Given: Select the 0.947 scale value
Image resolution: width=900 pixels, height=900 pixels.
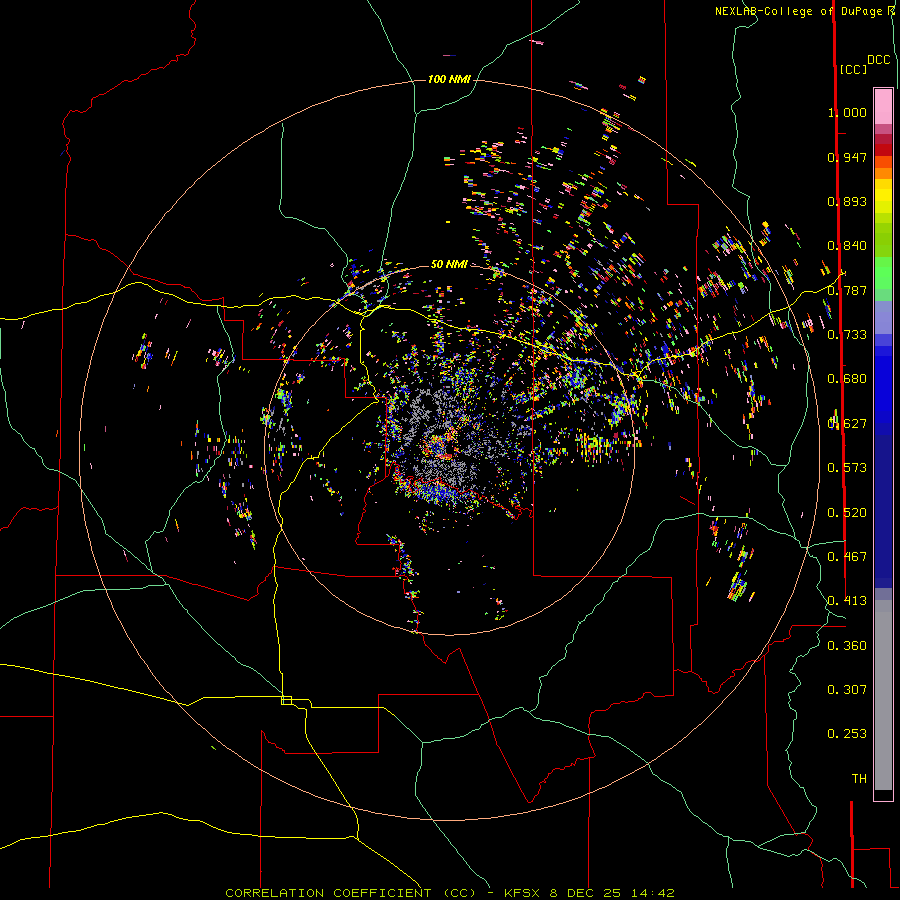Looking at the screenshot, I should (847, 157).
